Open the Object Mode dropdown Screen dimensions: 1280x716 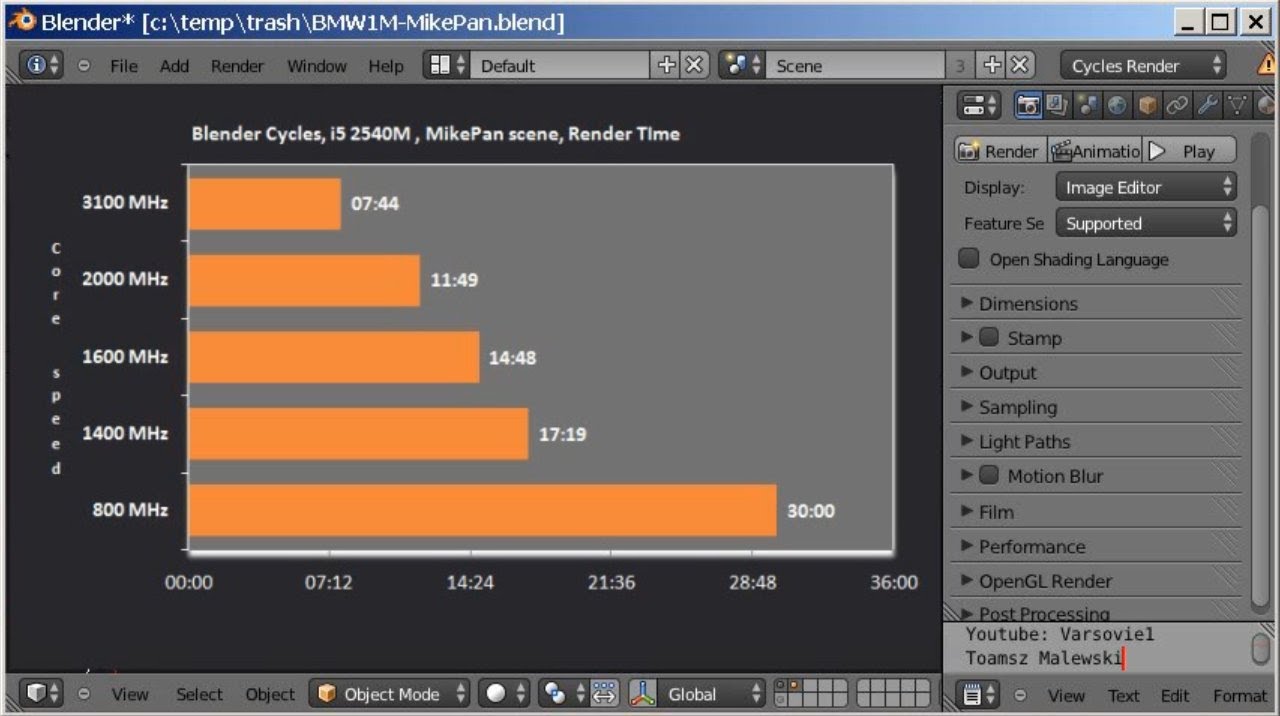tap(390, 693)
